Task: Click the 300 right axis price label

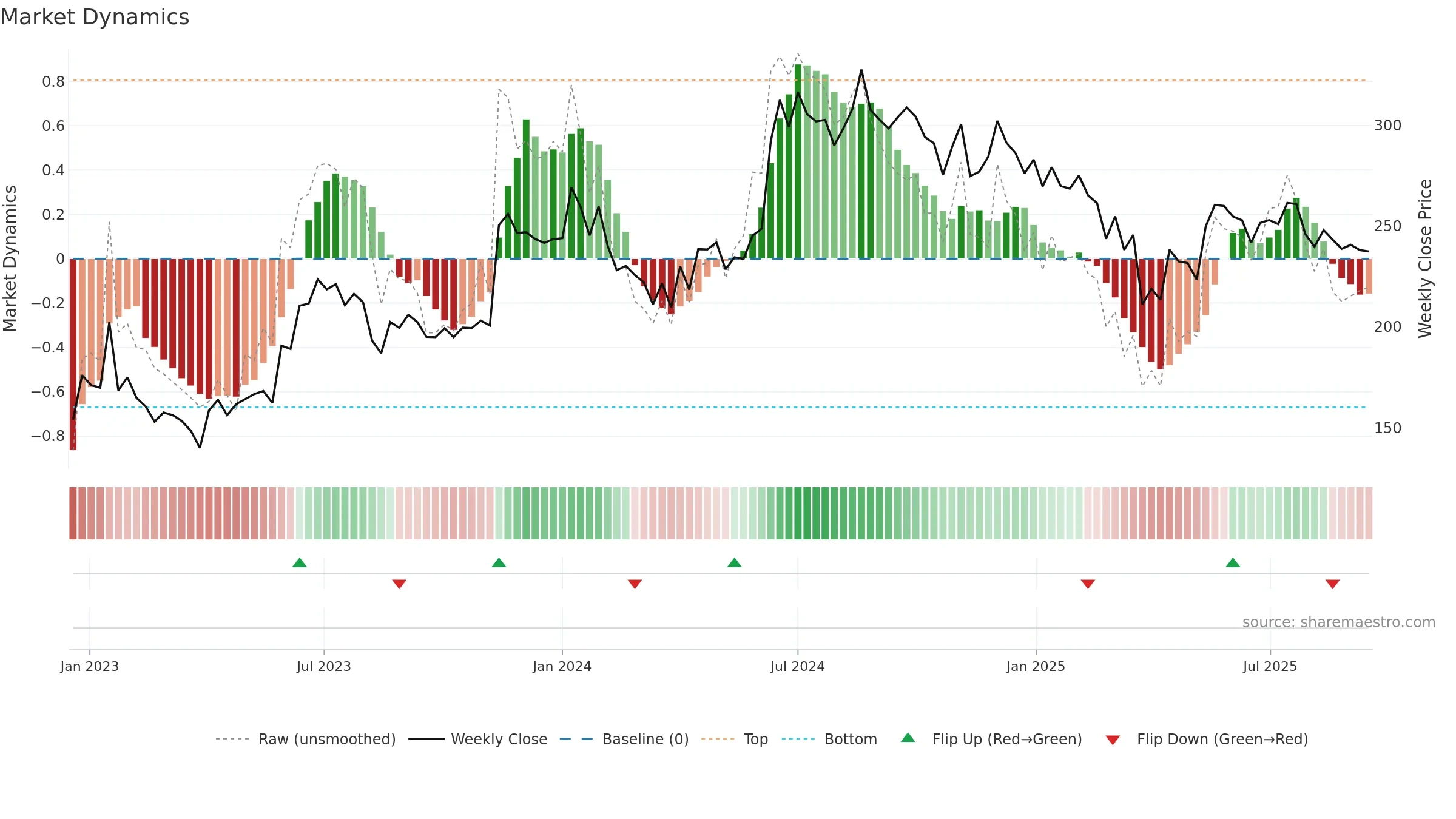Action: pyautogui.click(x=1388, y=125)
